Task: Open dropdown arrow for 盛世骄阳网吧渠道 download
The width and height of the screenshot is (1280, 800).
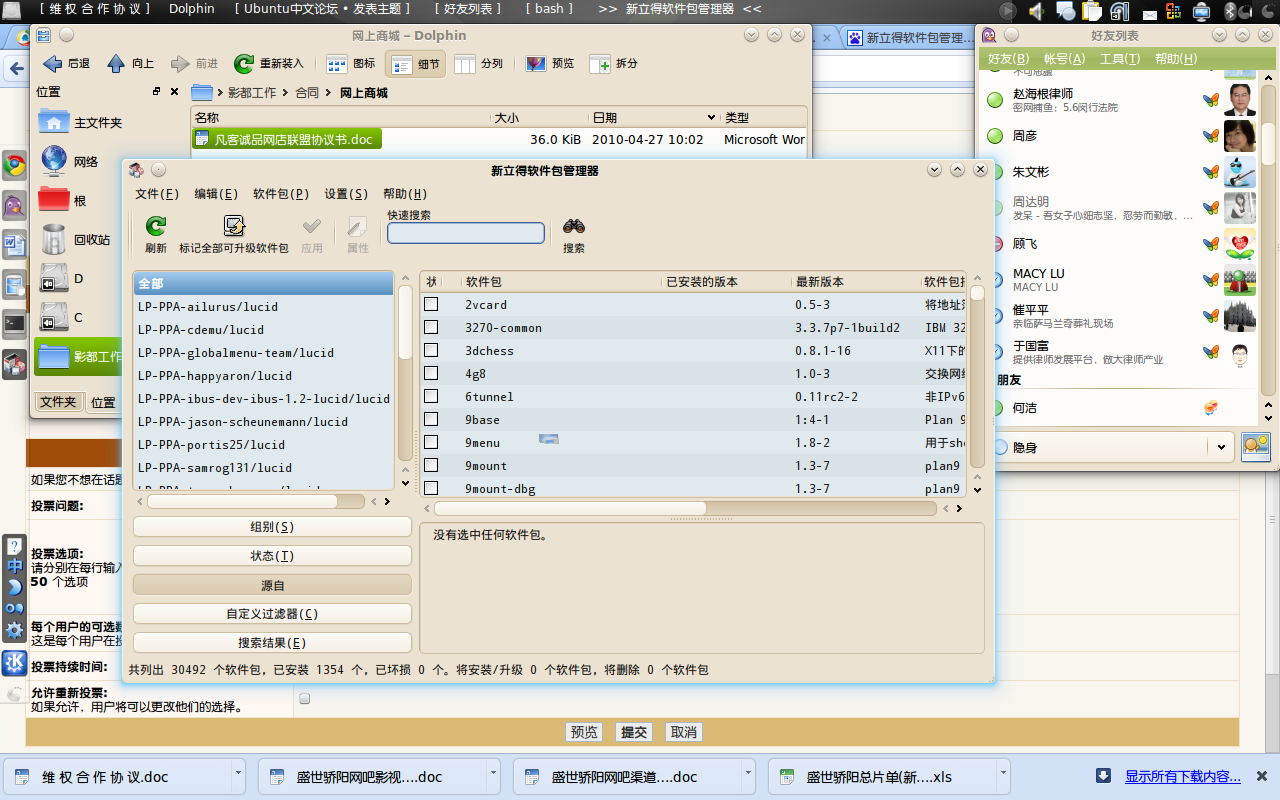Action: pos(749,775)
